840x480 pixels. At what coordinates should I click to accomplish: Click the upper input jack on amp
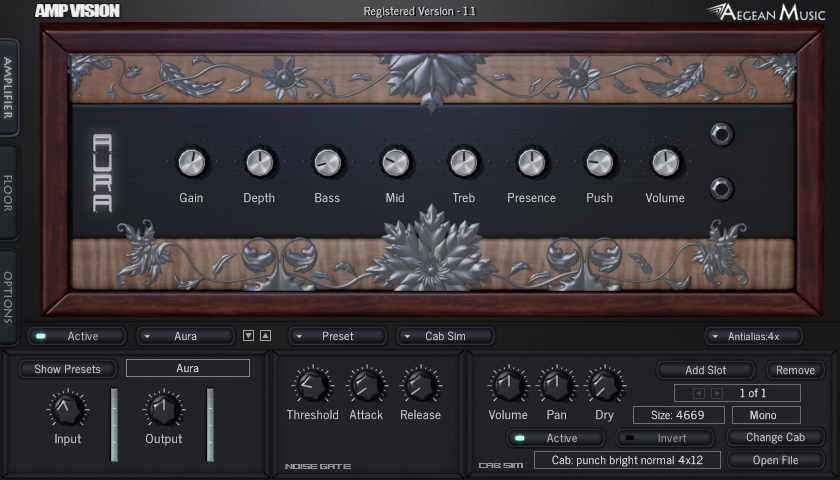[x=722, y=134]
